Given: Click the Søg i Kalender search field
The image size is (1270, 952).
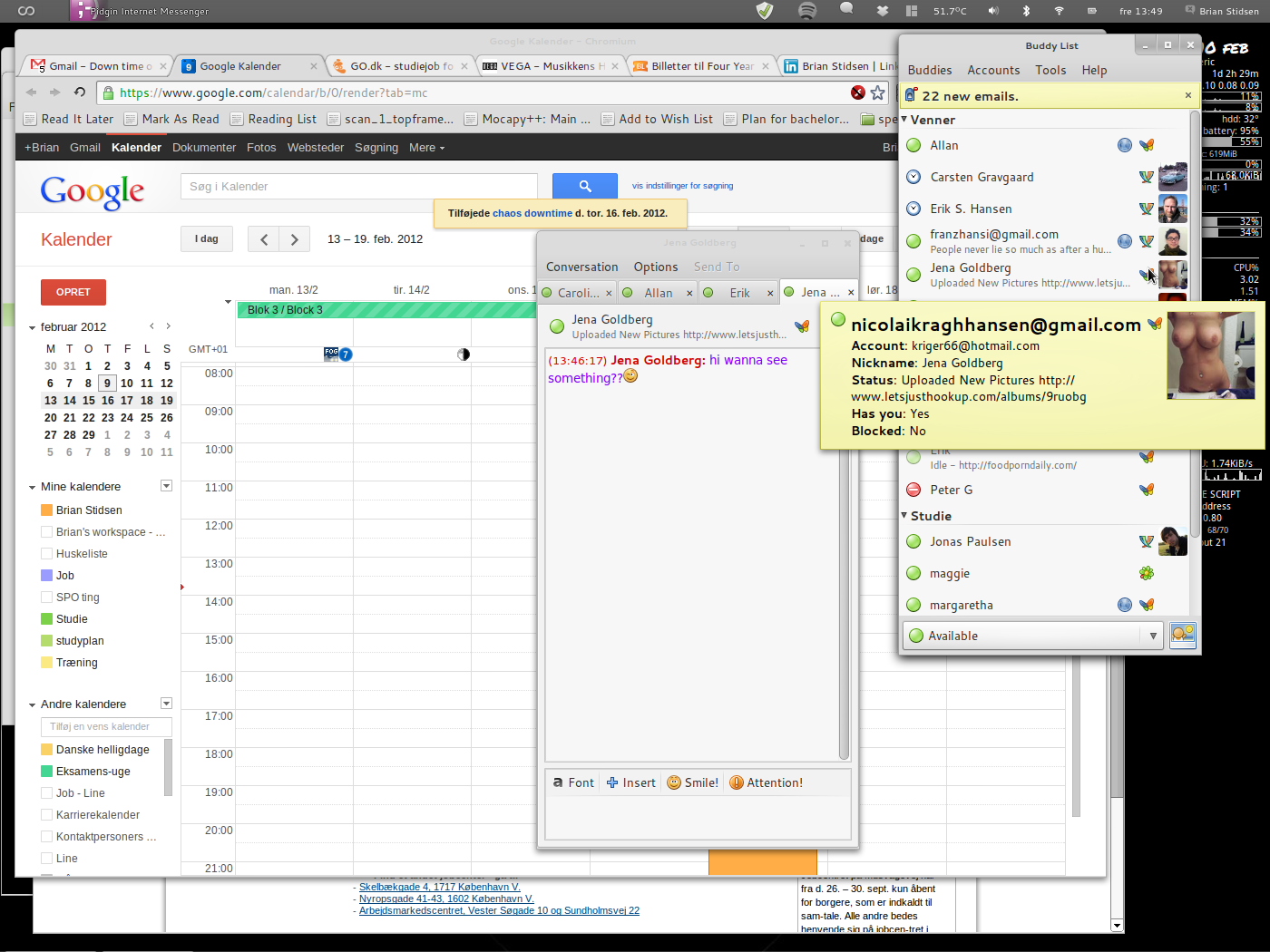Looking at the screenshot, I should coord(358,186).
